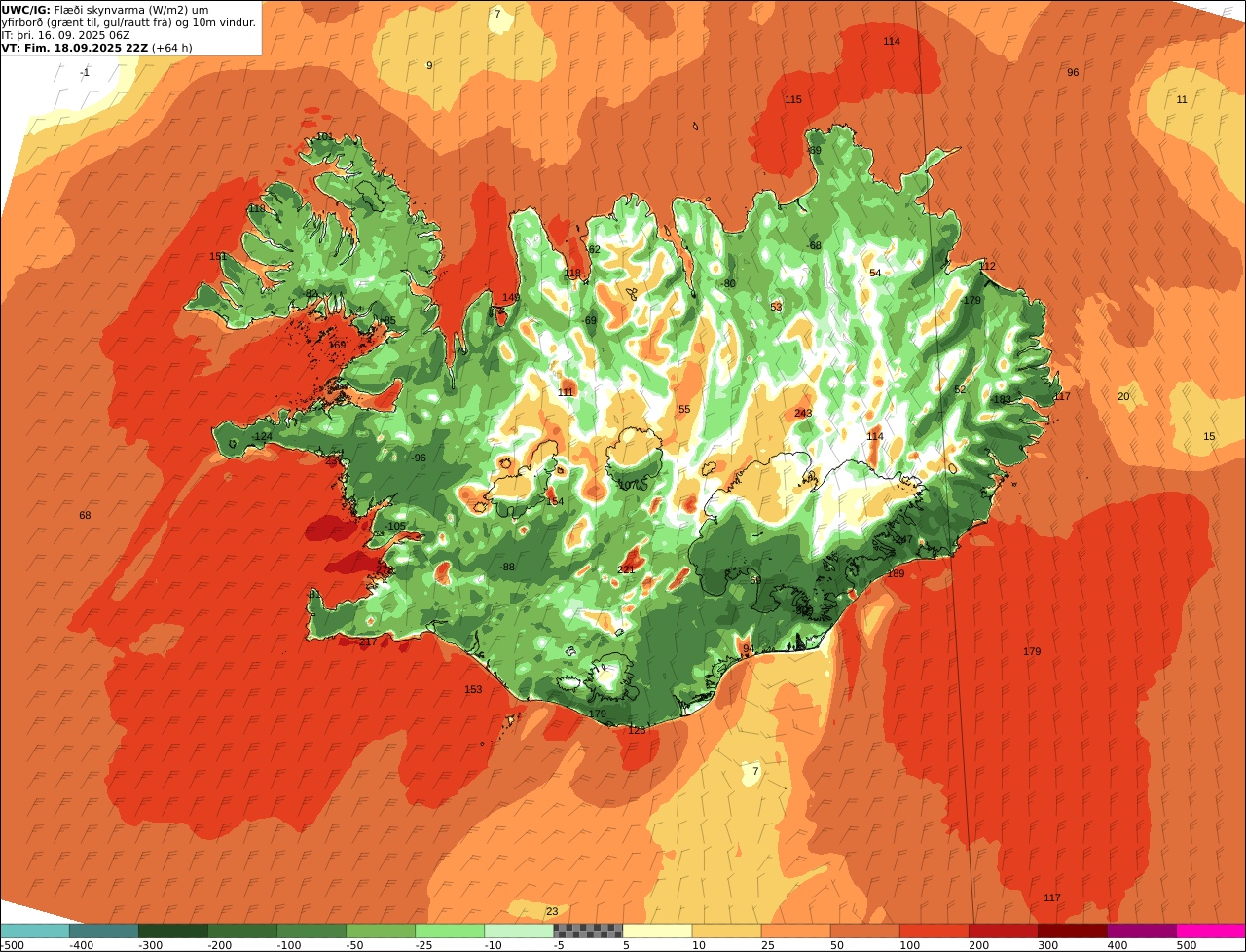
Task: Click the '128' value on the south coast
Action: [x=637, y=731]
